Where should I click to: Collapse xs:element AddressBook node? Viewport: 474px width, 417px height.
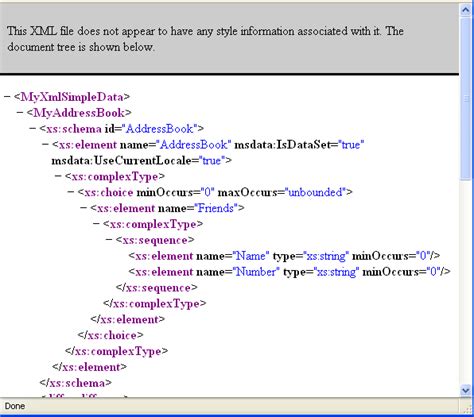coord(45,144)
